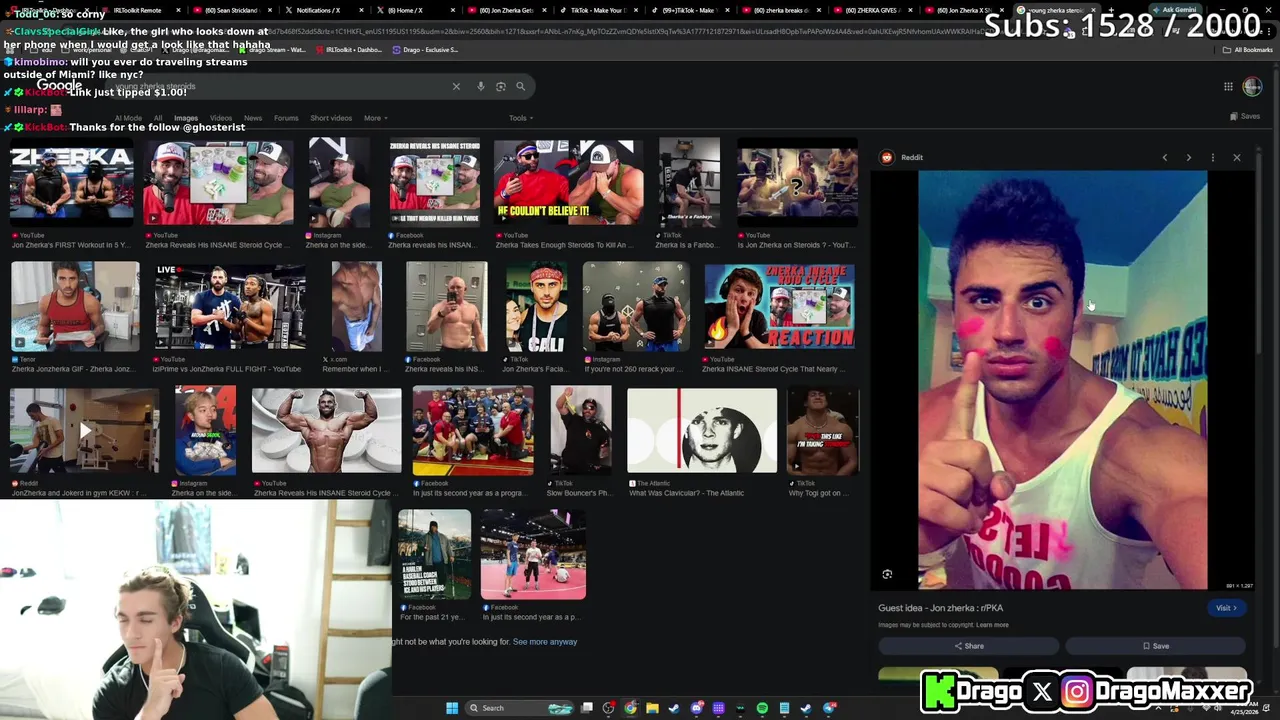Expand the More search filters dropdown
The width and height of the screenshot is (1280, 720).
tap(375, 118)
